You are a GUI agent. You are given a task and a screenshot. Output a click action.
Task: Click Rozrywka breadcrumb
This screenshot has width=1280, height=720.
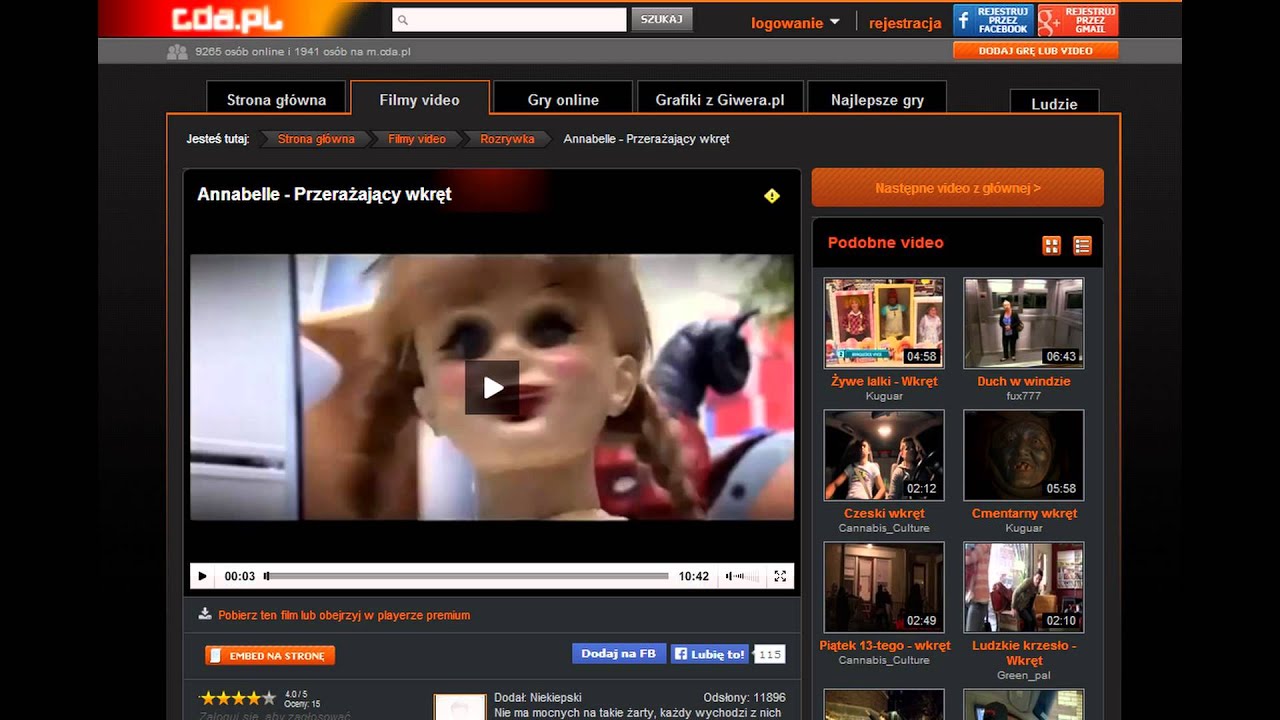[x=507, y=139]
